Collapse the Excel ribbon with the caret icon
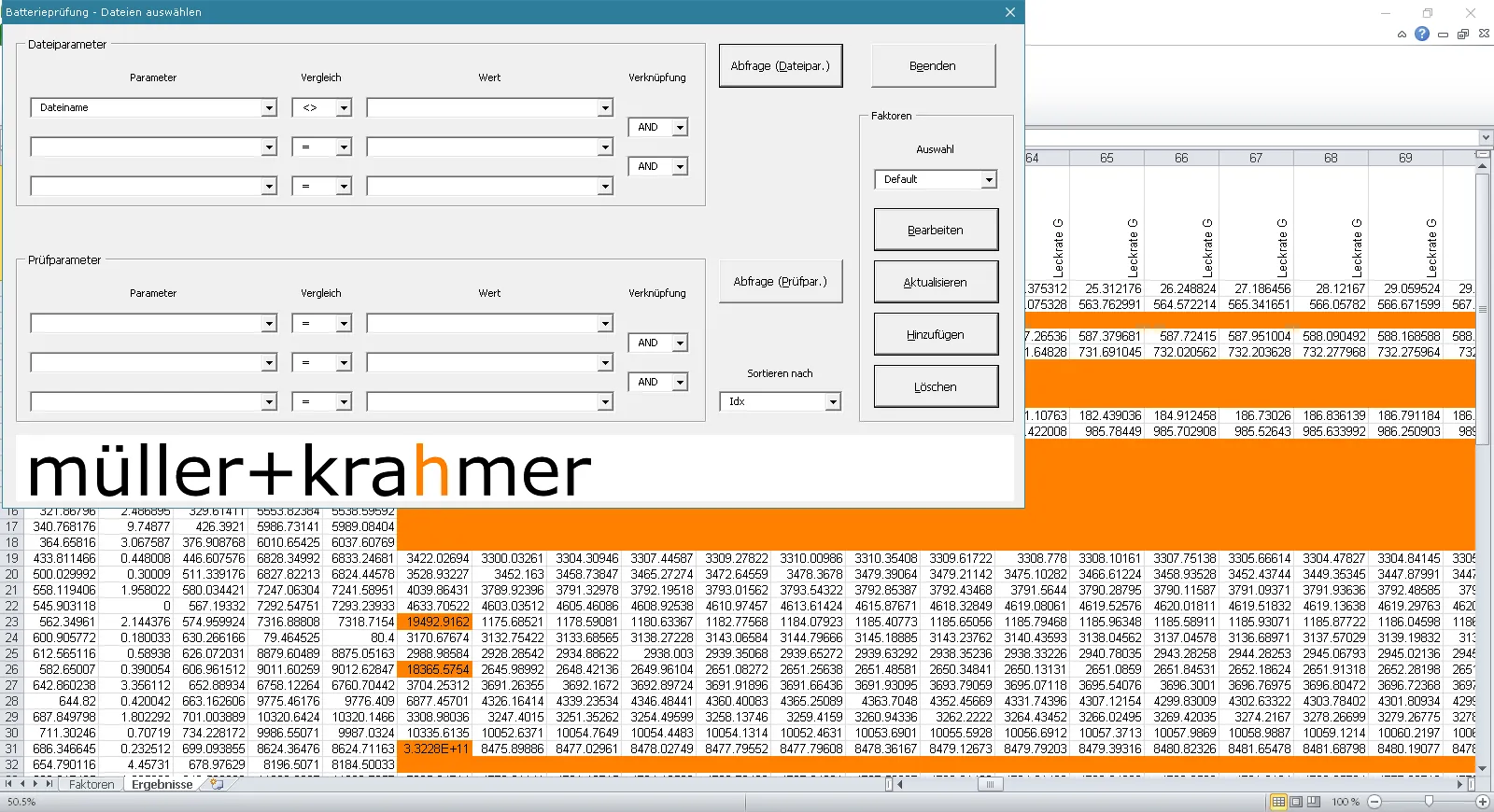This screenshot has height=812, width=1494. 1402,34
